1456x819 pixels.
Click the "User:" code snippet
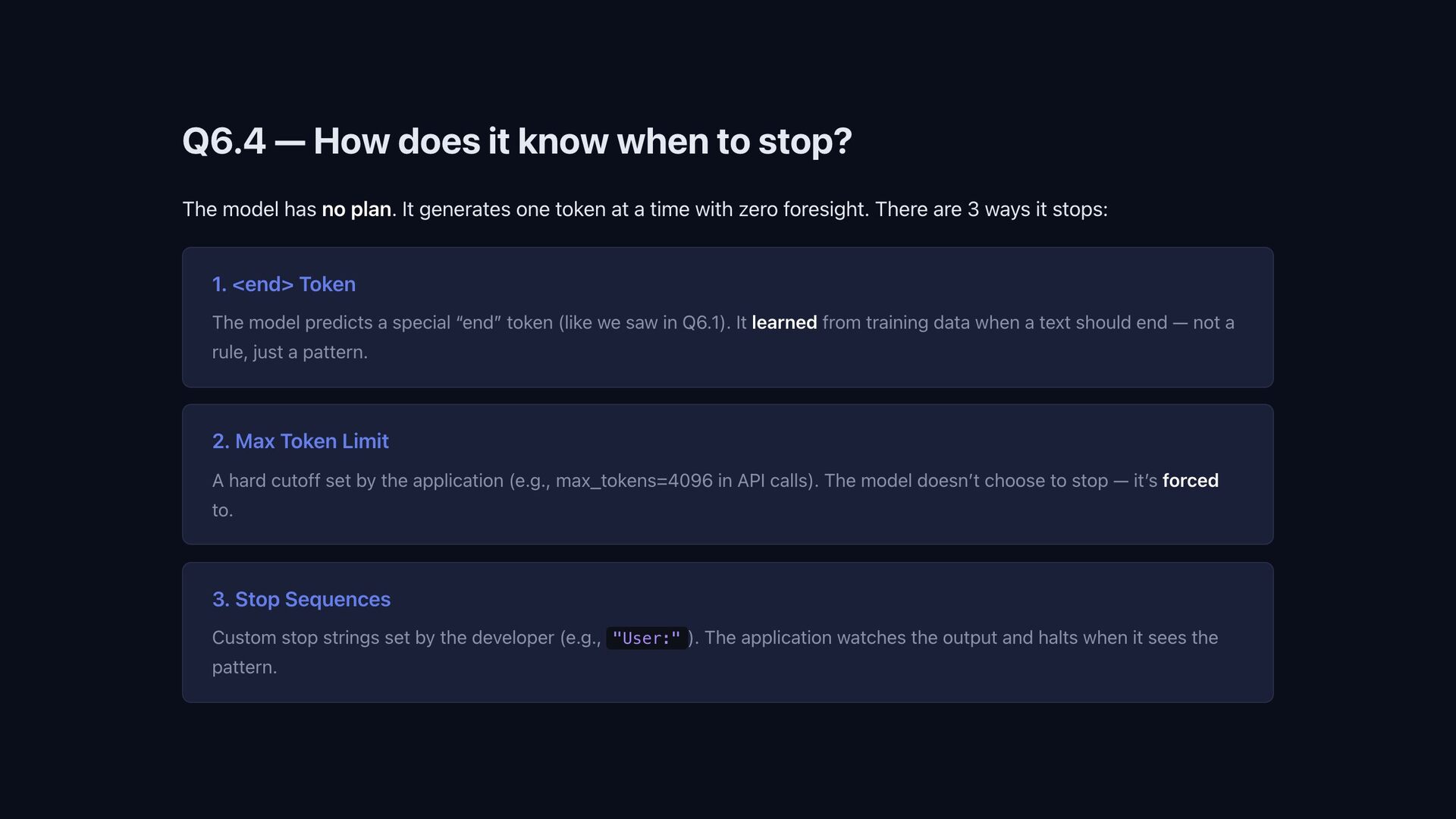pos(647,639)
